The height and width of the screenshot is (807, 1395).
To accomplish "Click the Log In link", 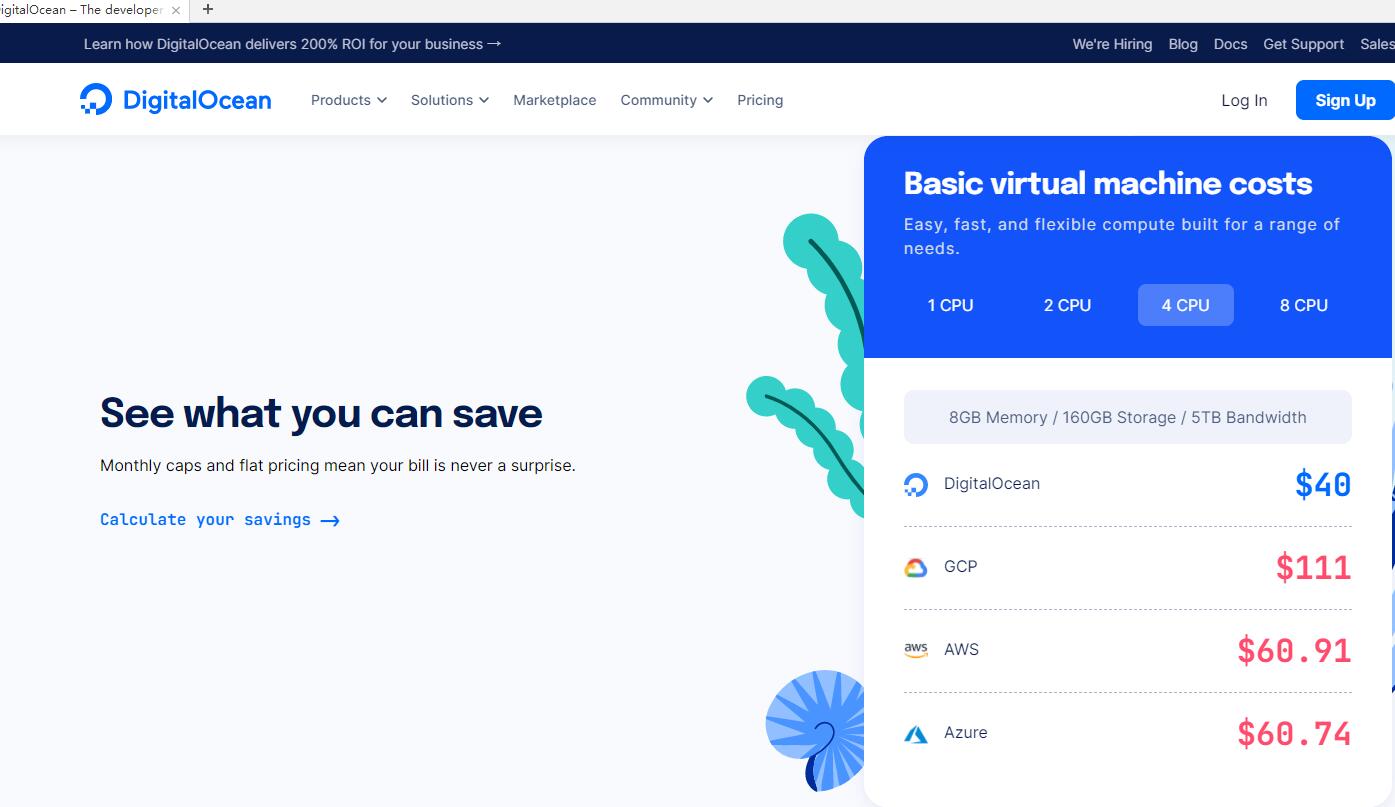I will tap(1244, 100).
